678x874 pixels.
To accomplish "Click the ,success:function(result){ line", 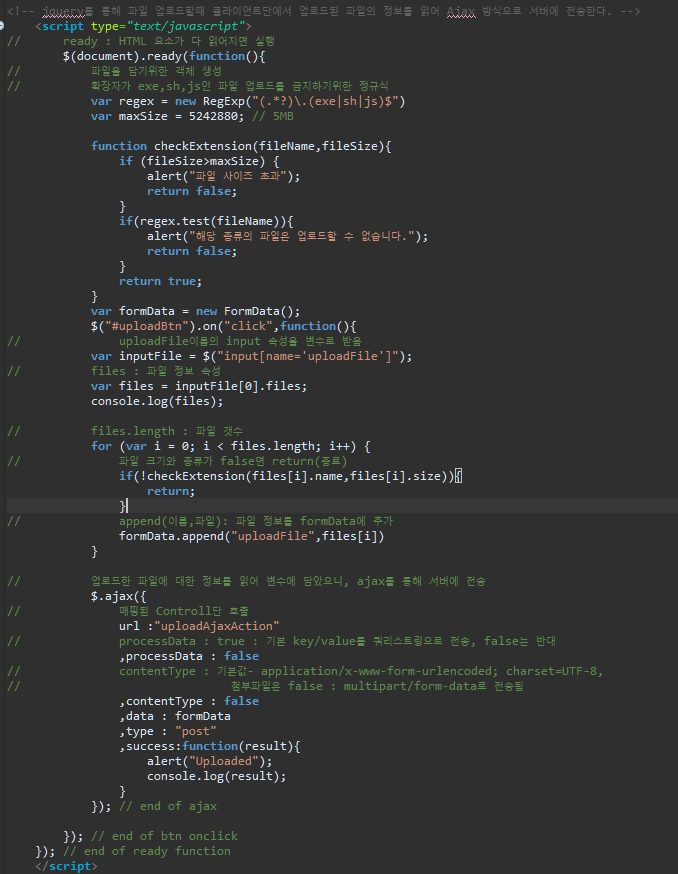I will tap(210, 747).
